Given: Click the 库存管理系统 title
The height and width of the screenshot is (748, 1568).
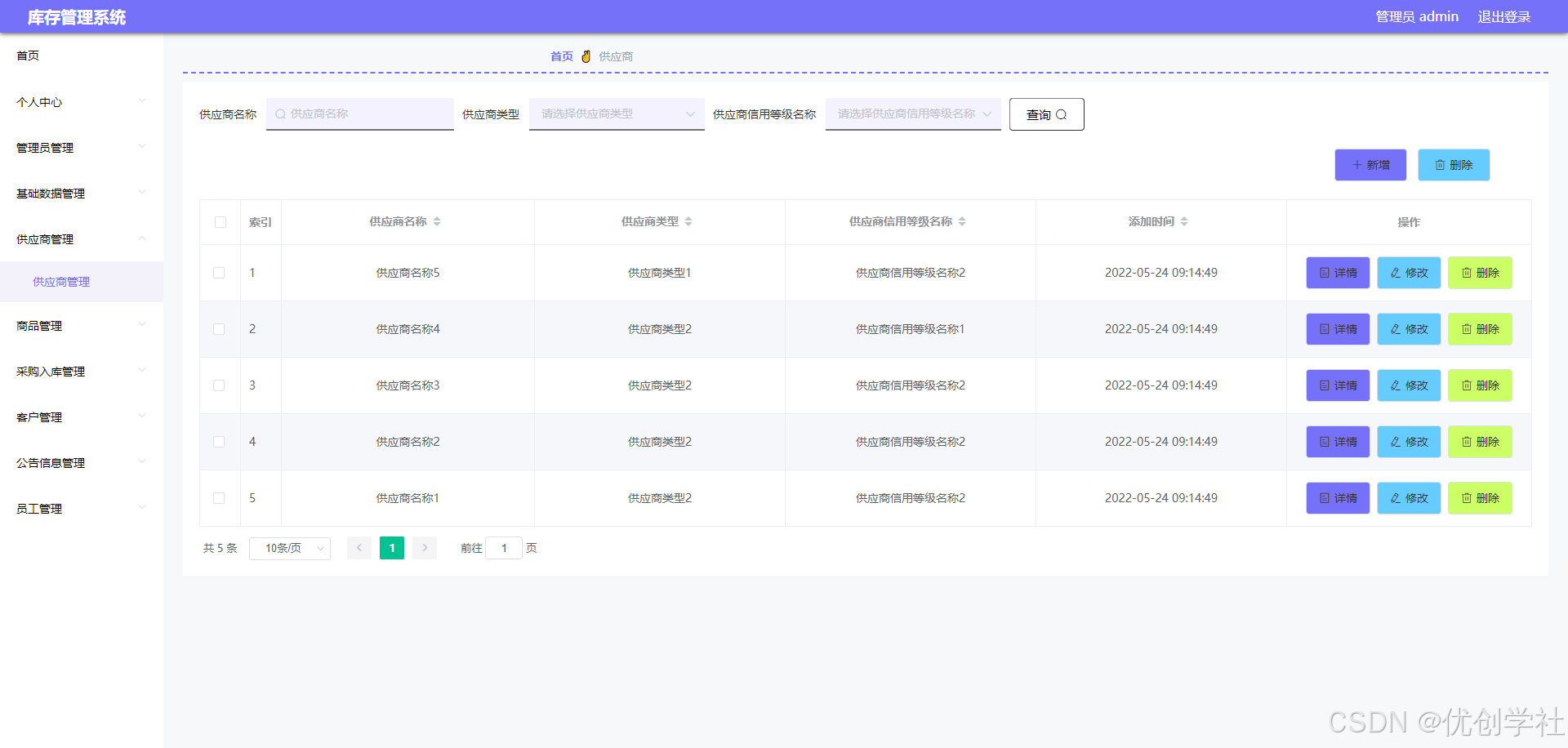Looking at the screenshot, I should coord(77,17).
